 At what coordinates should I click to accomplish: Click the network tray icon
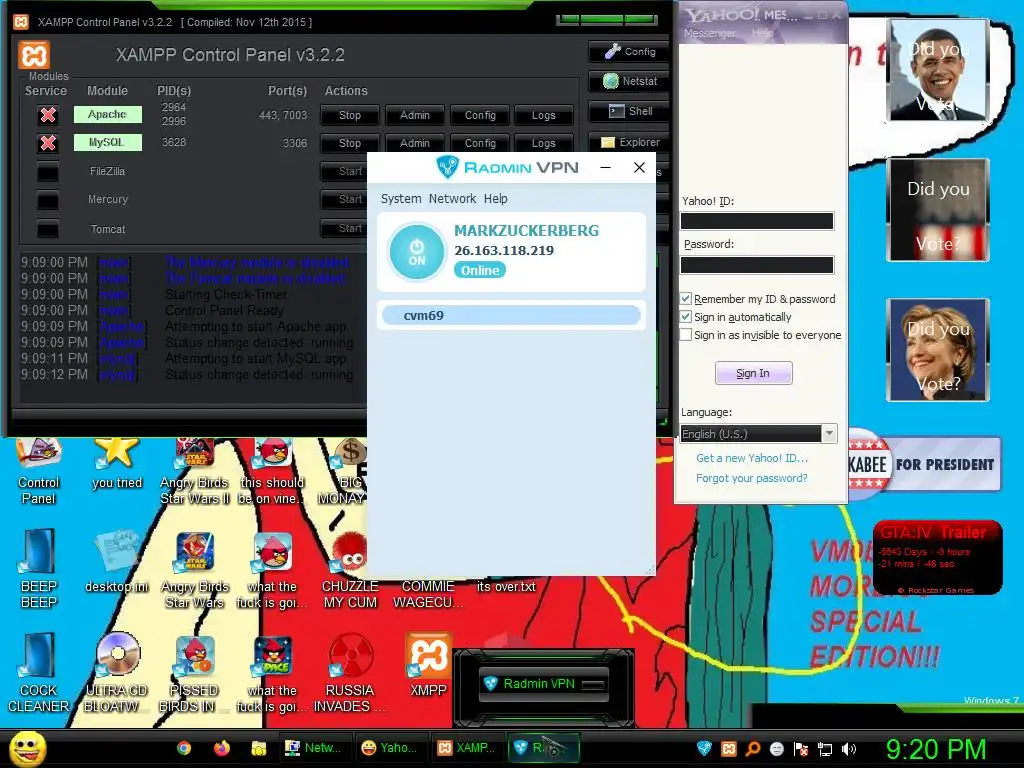[x=825, y=749]
